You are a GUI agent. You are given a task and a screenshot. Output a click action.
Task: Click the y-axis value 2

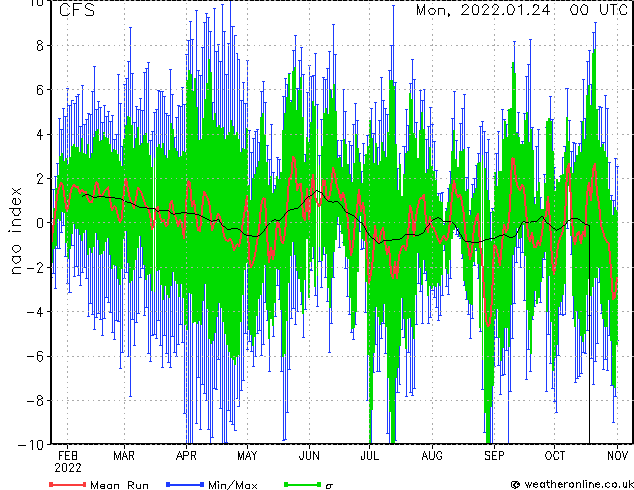pyautogui.click(x=40, y=178)
